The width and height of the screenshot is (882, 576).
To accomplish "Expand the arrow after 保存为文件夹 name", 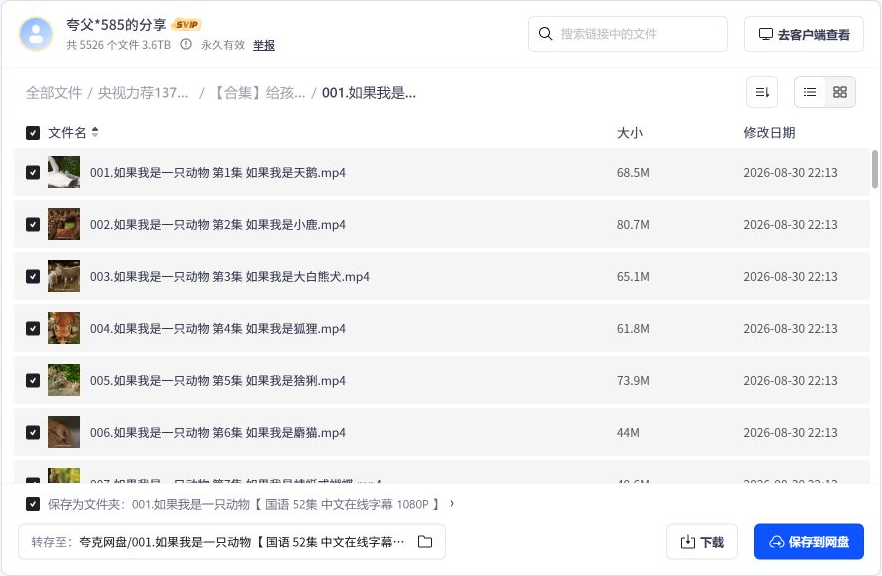I will (452, 503).
